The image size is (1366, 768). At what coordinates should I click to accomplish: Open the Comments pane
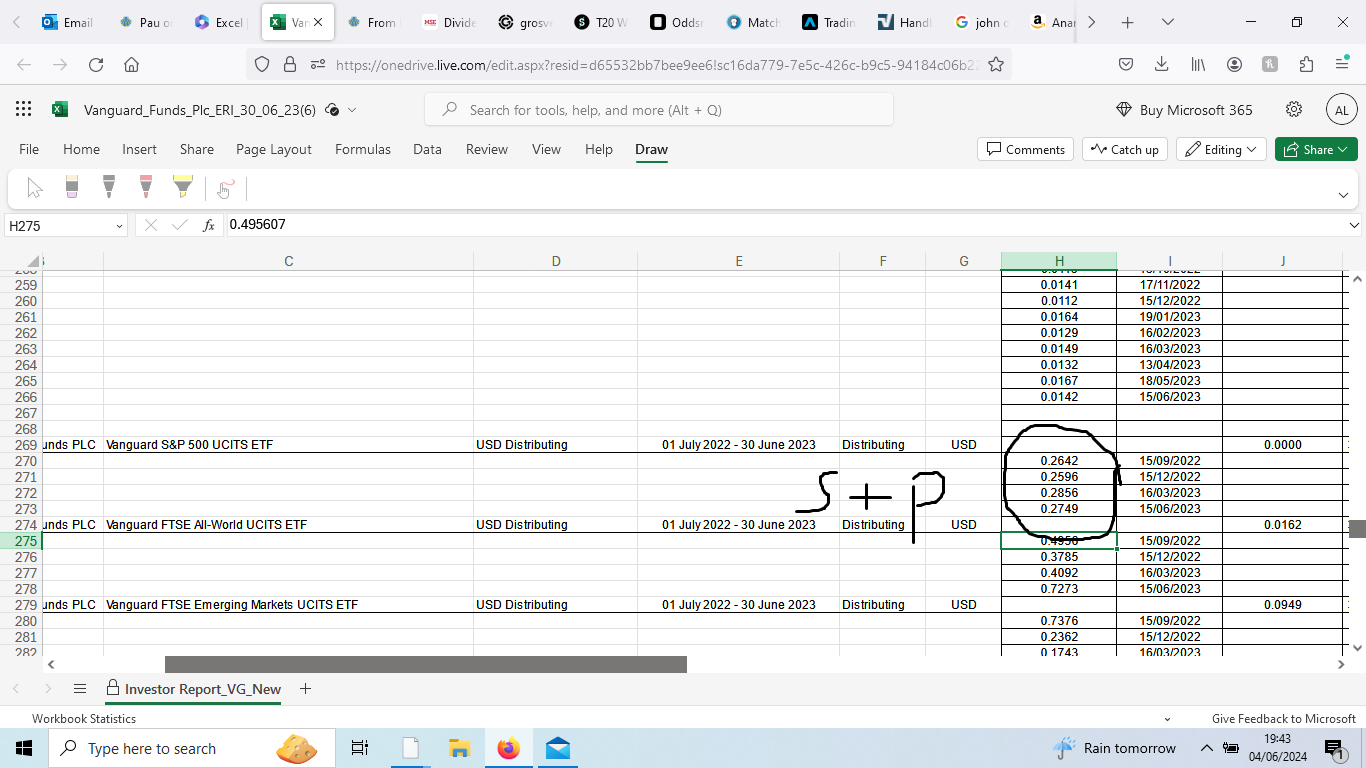(x=1025, y=149)
